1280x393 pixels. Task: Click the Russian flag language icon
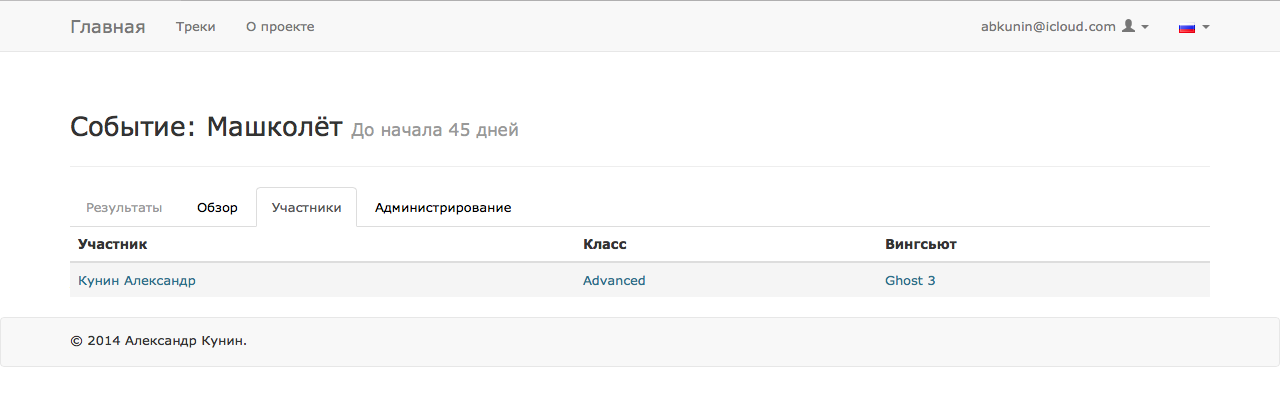(x=1187, y=28)
